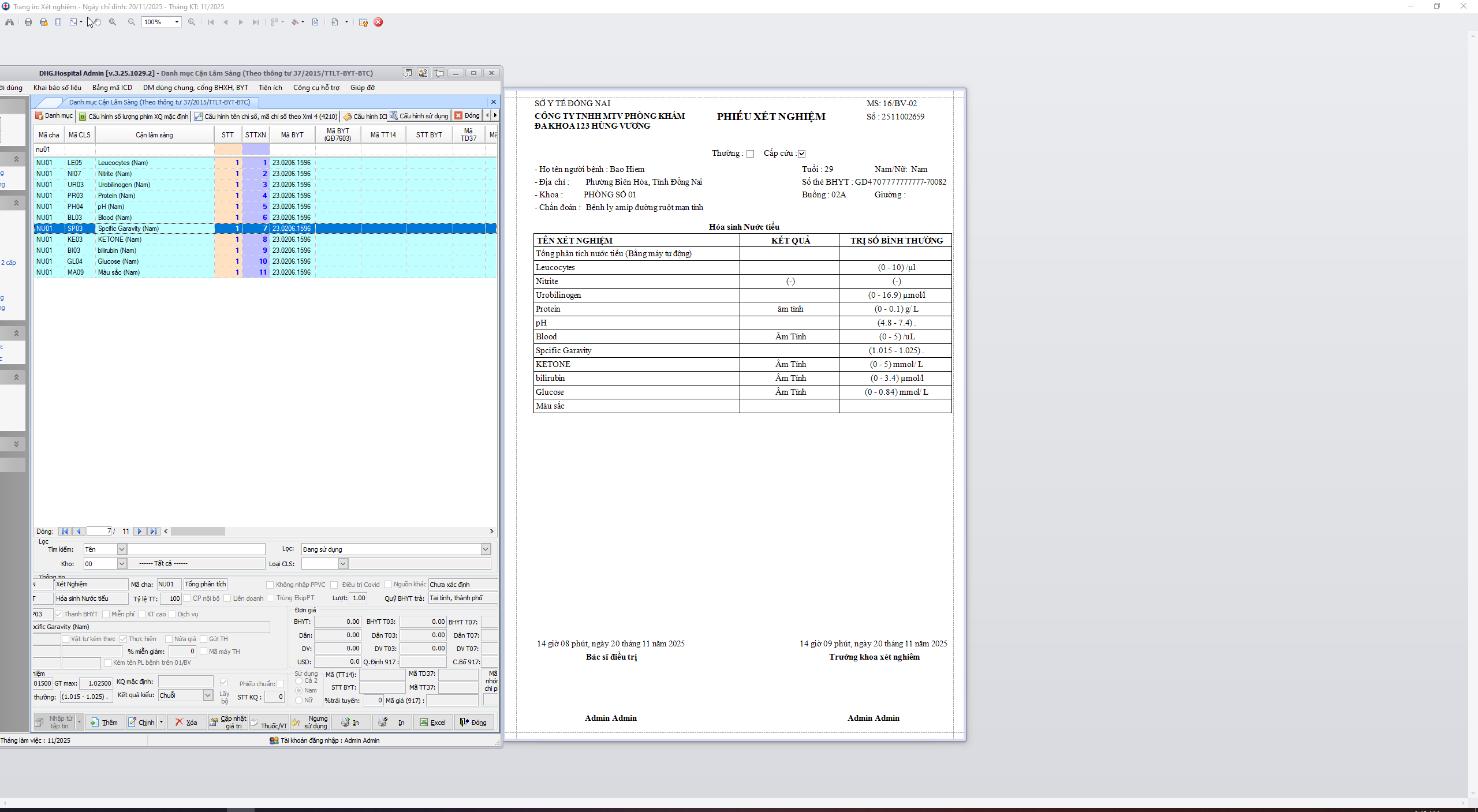The image size is (1478, 812).
Task: Click the Thêm button
Action: click(x=105, y=723)
